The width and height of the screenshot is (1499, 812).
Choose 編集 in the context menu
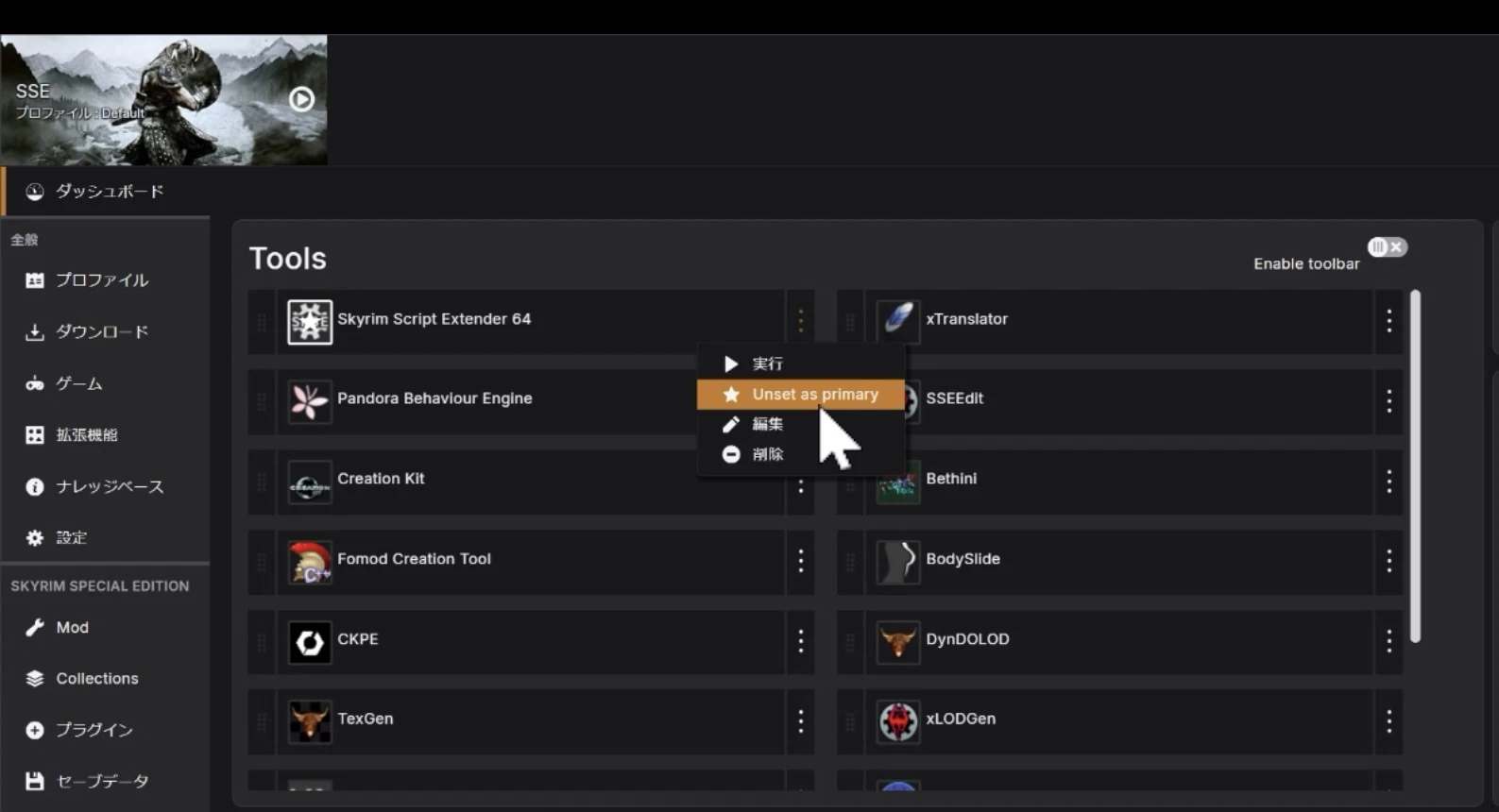tap(801, 424)
